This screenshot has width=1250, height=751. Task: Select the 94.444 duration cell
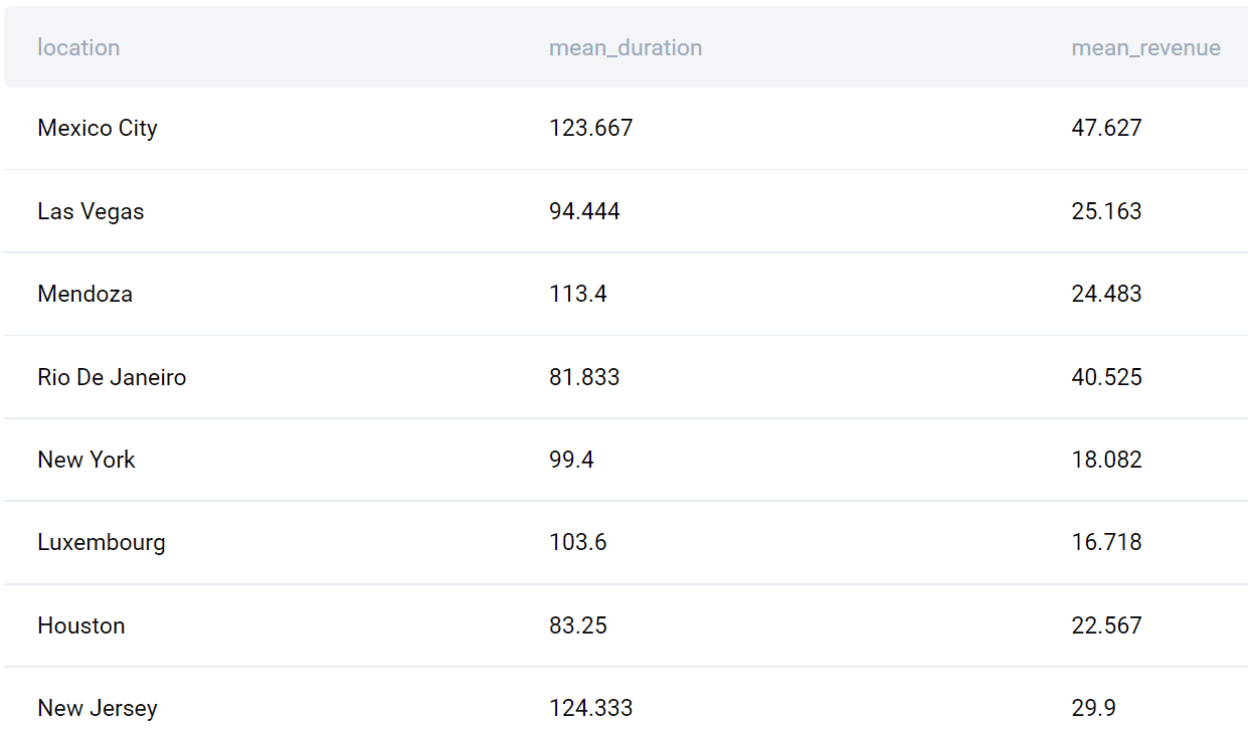tap(584, 212)
